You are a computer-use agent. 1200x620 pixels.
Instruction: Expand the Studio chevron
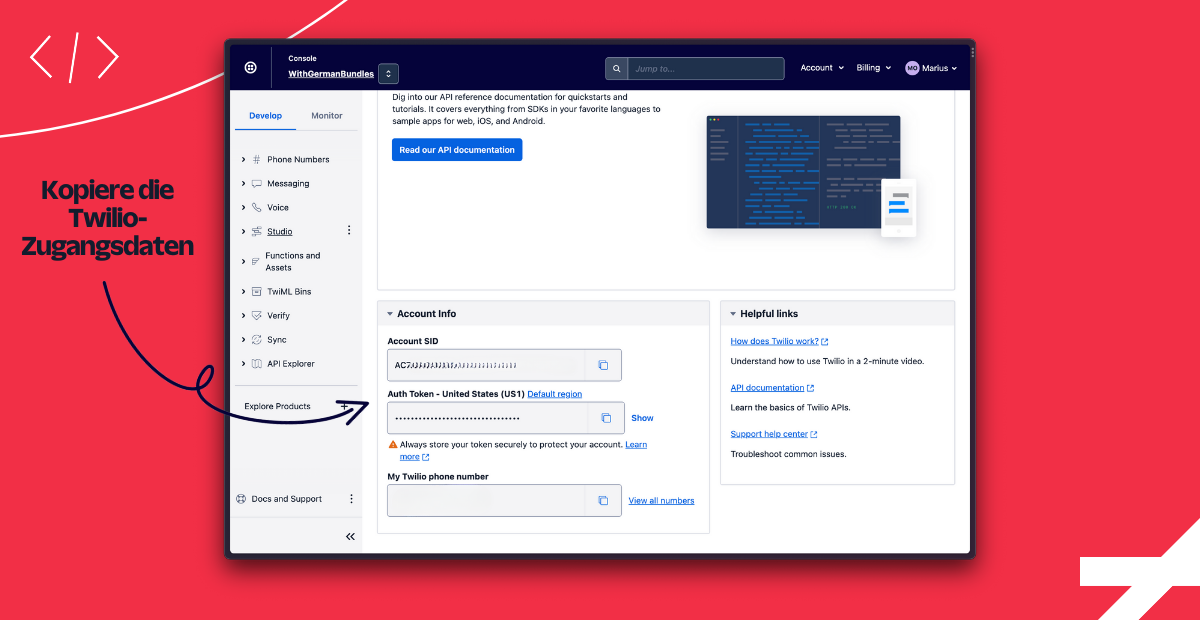coord(243,232)
